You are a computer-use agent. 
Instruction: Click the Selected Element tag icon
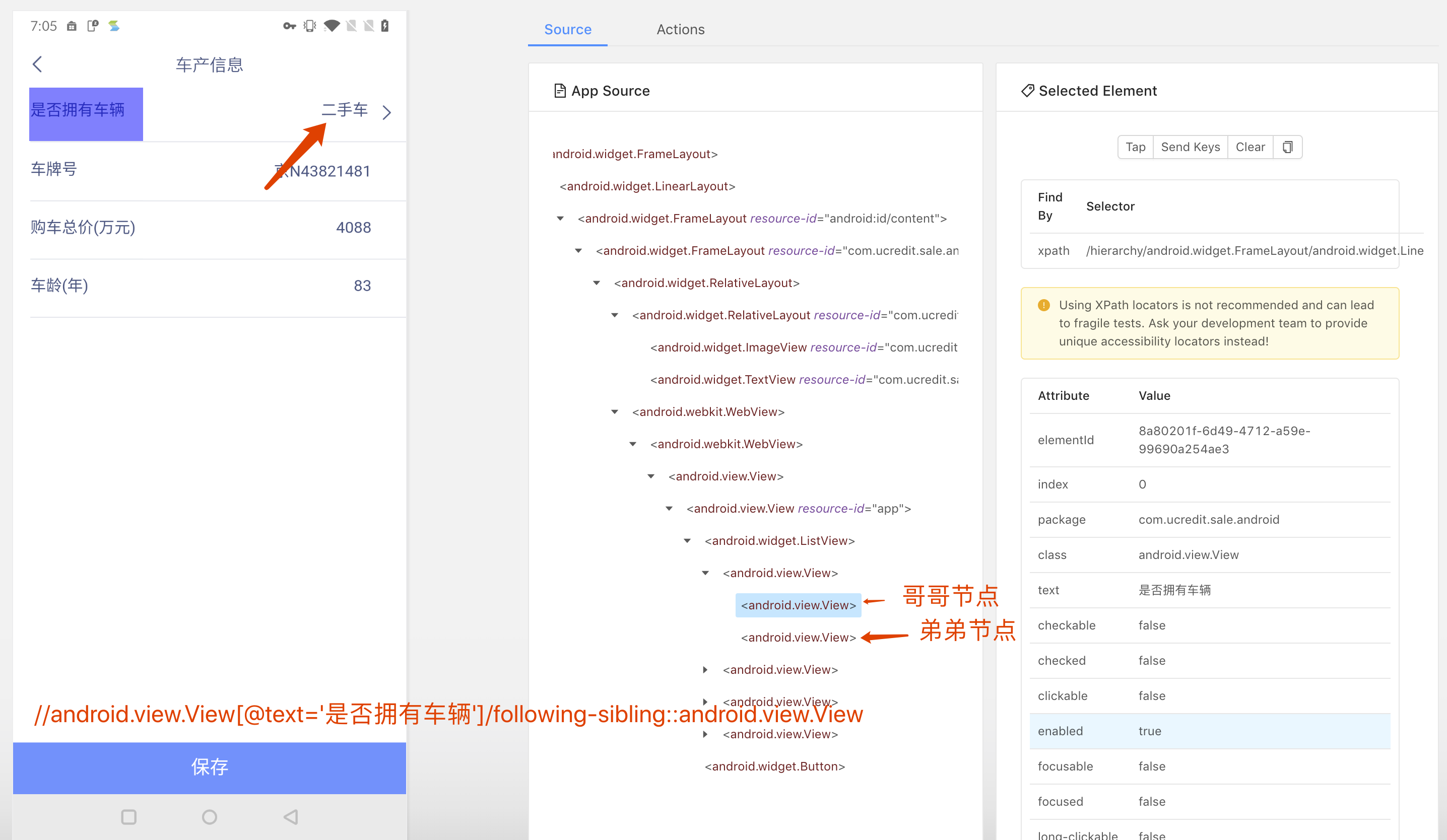1027,91
